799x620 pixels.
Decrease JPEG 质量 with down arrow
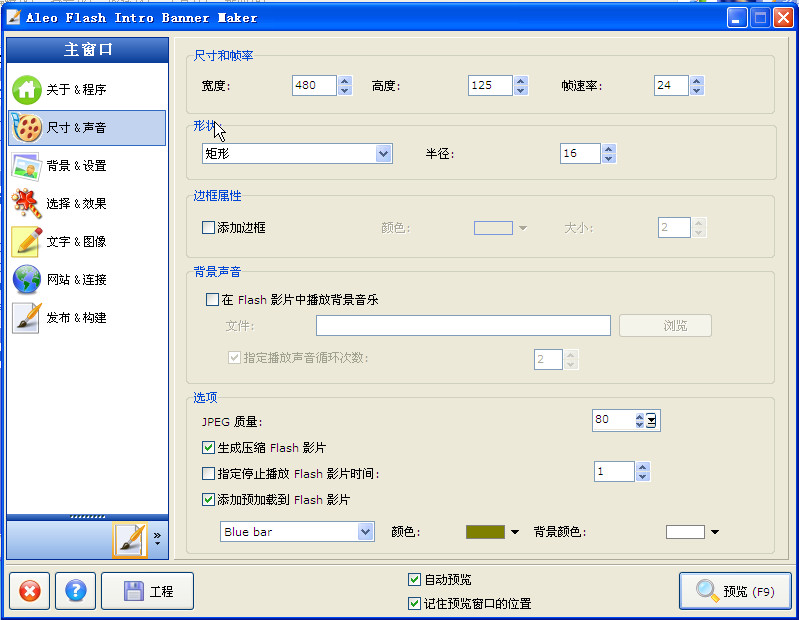[x=640, y=424]
